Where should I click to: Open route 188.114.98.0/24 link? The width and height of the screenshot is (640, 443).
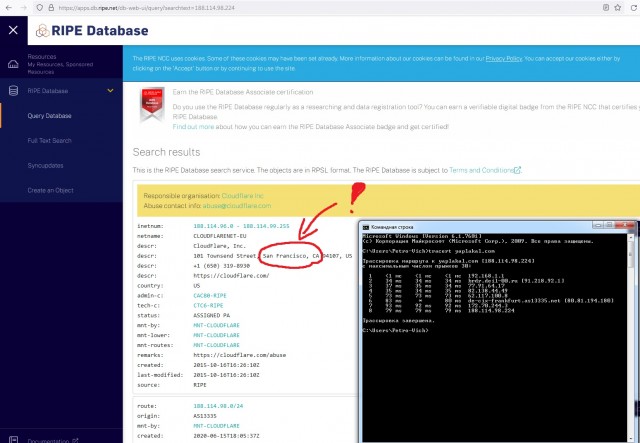(218, 406)
